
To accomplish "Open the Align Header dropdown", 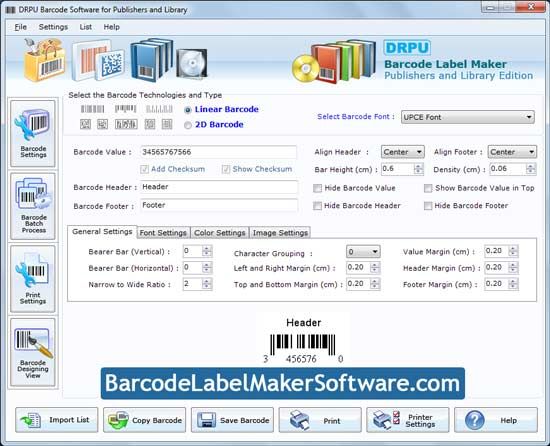I will (403, 152).
